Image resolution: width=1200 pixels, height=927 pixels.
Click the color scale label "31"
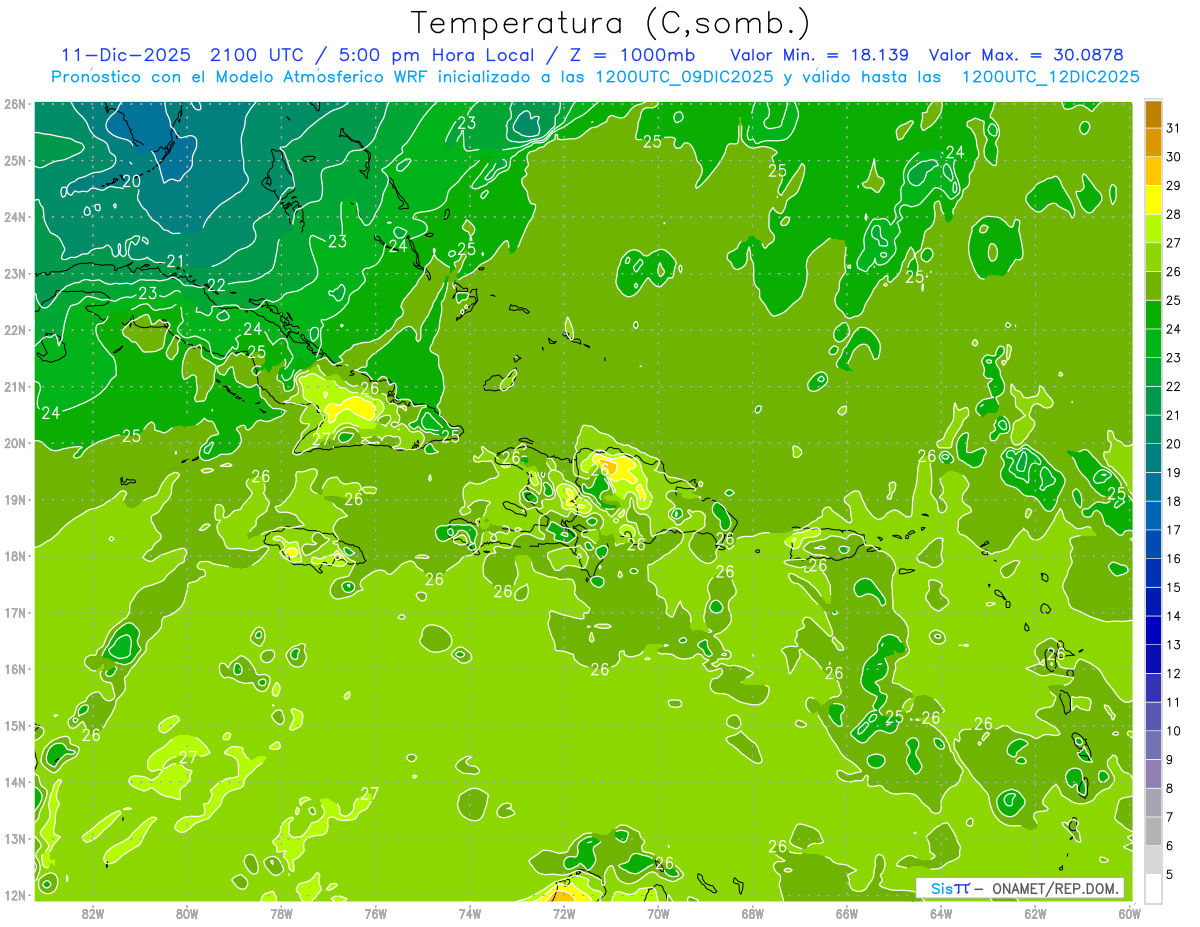(x=1174, y=127)
